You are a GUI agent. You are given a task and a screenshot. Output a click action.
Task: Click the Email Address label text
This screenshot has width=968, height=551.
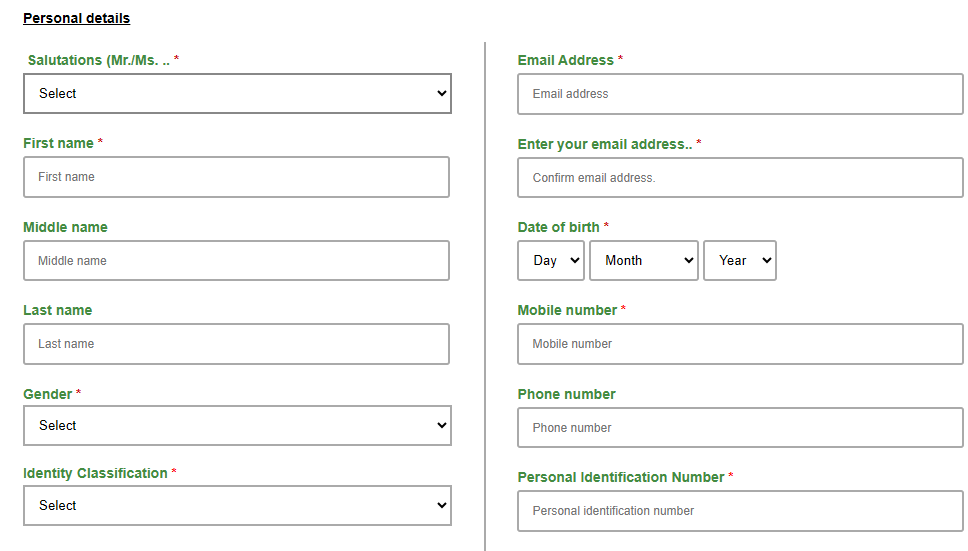(565, 60)
